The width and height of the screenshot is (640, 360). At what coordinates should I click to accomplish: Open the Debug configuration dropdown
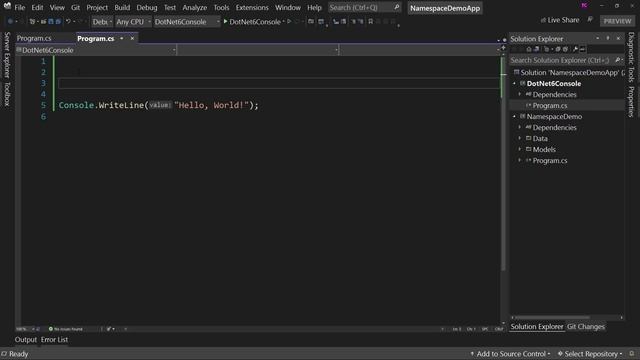[102, 22]
